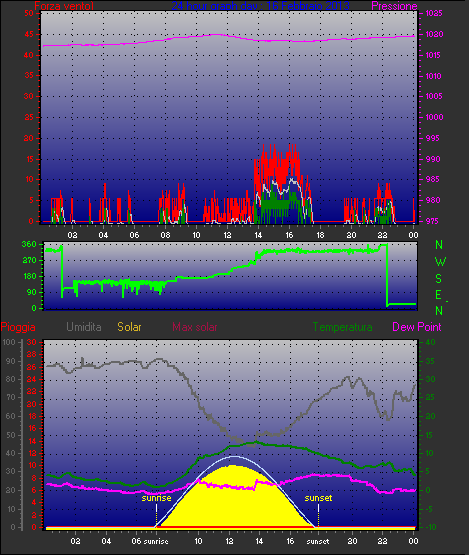Click the green E compass letter
Image resolution: width=469 pixels, height=555 pixels.
coord(439,295)
